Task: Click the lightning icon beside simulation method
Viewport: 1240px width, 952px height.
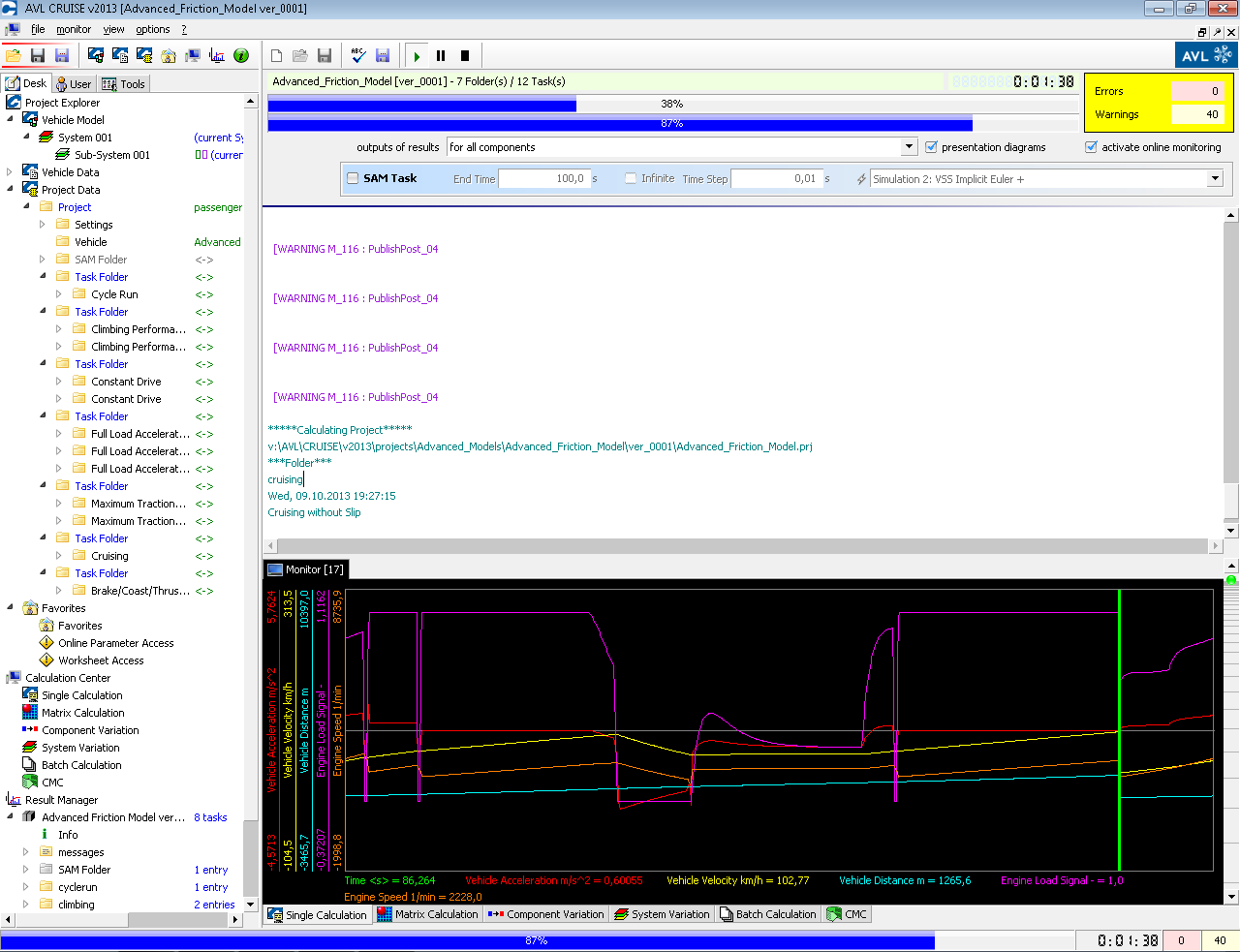Action: 861,179
